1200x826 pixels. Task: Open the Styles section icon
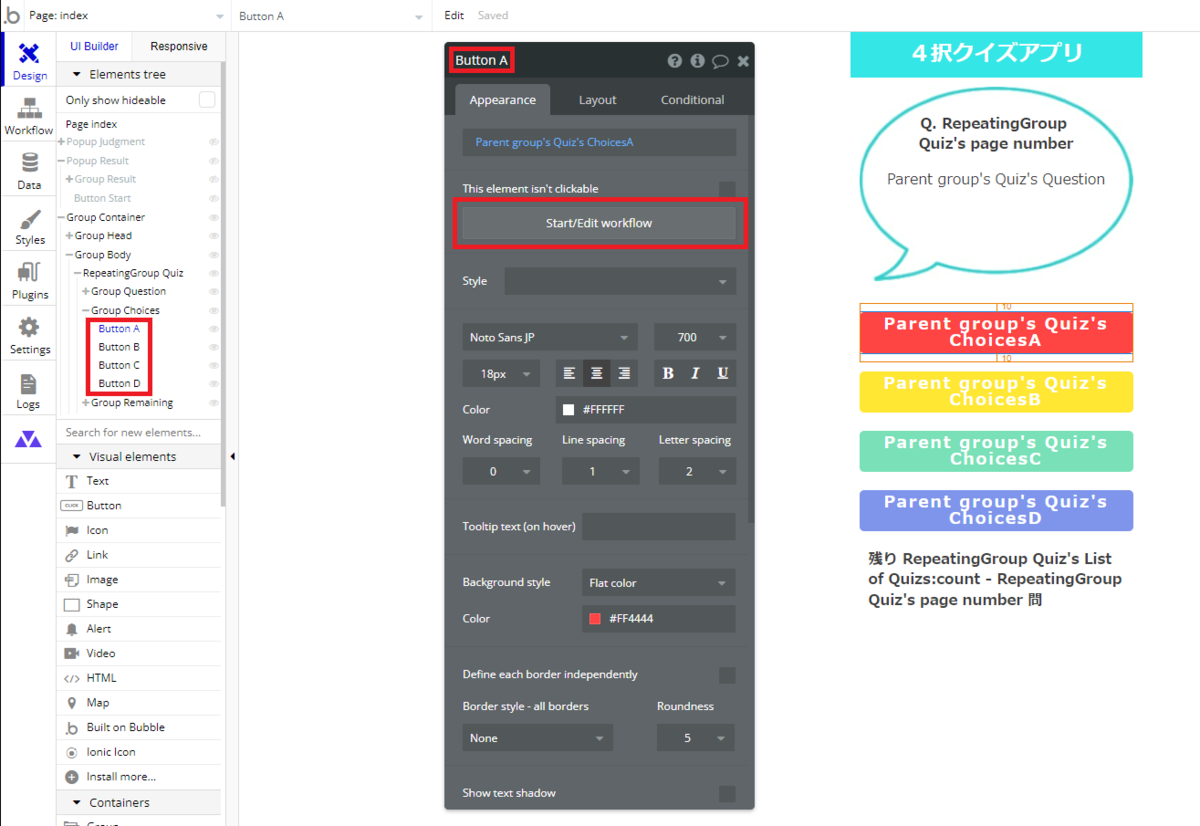(29, 226)
